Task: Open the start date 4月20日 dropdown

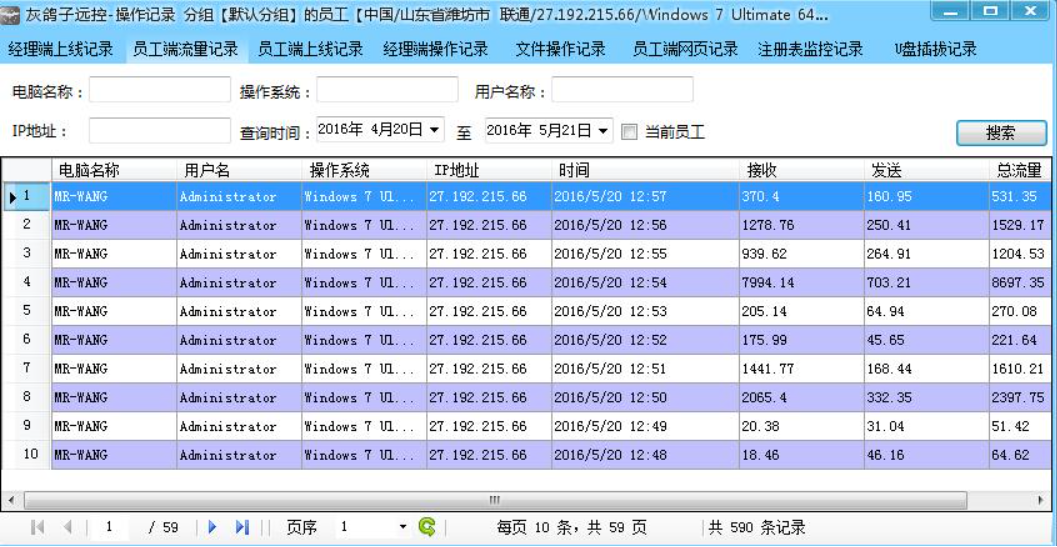Action: [435, 130]
